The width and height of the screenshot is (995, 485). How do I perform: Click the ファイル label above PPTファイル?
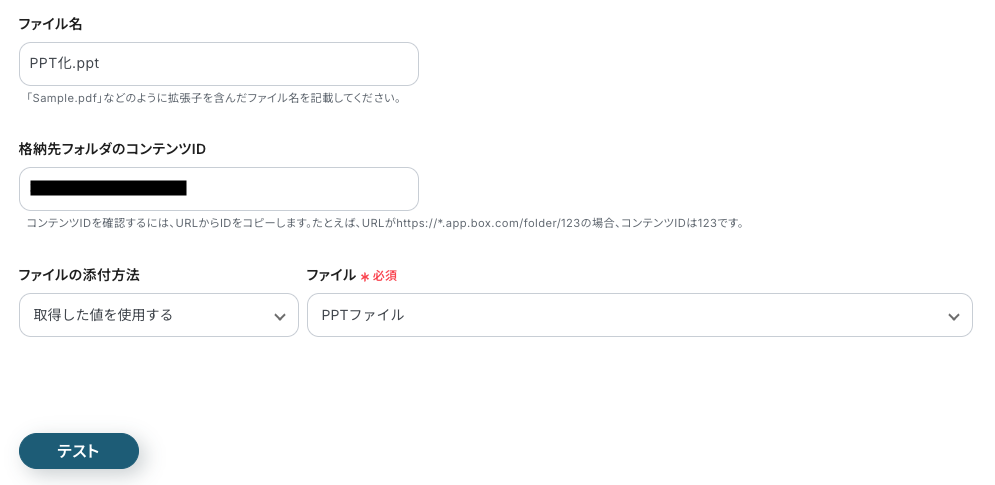(x=330, y=275)
